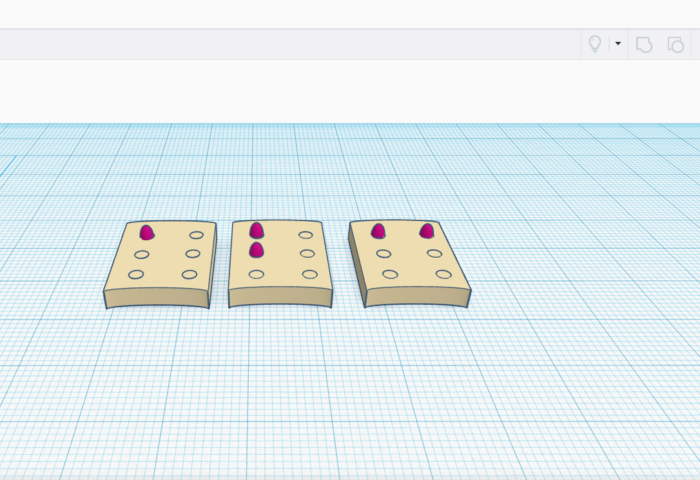
Task: Select the left pink dome on right block
Action: 378,231
